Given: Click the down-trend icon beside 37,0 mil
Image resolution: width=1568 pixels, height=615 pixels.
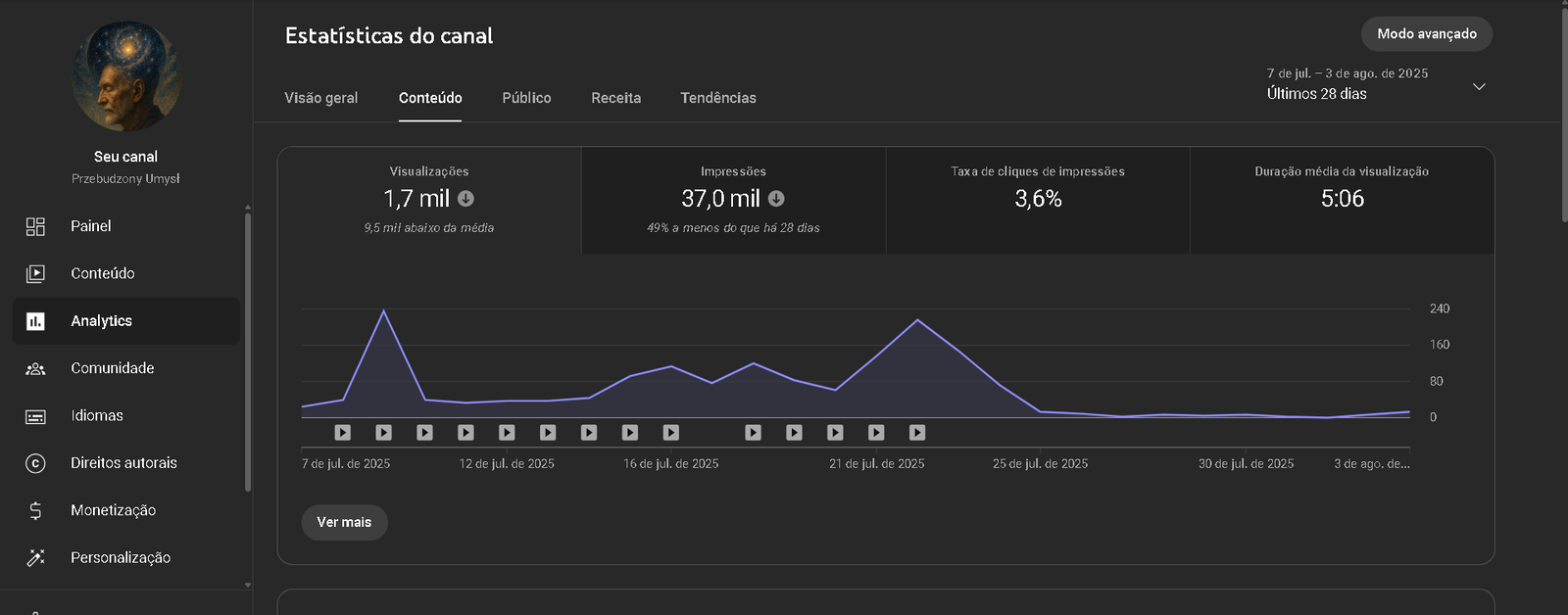Looking at the screenshot, I should click(776, 199).
